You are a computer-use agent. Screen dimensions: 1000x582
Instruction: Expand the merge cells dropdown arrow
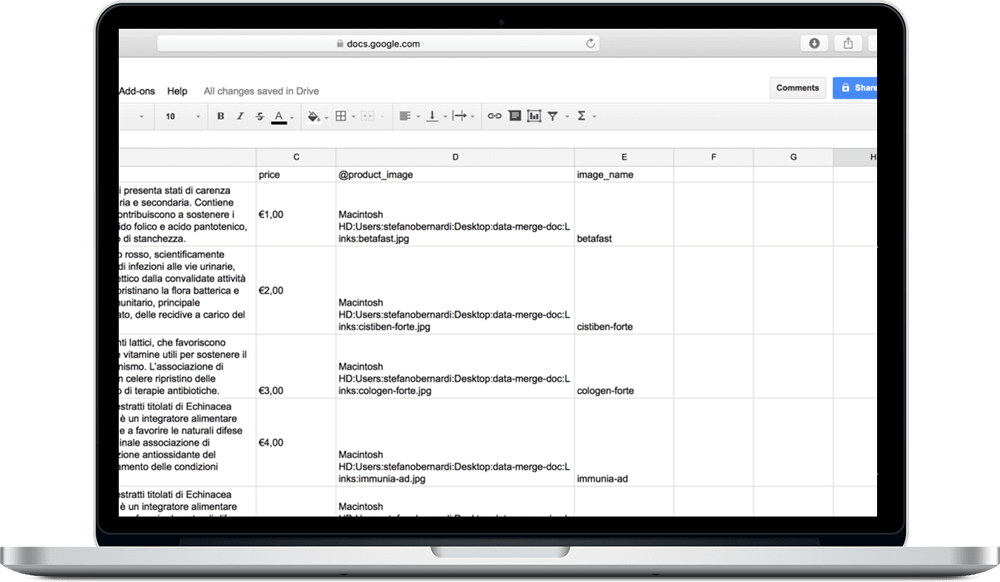point(382,117)
